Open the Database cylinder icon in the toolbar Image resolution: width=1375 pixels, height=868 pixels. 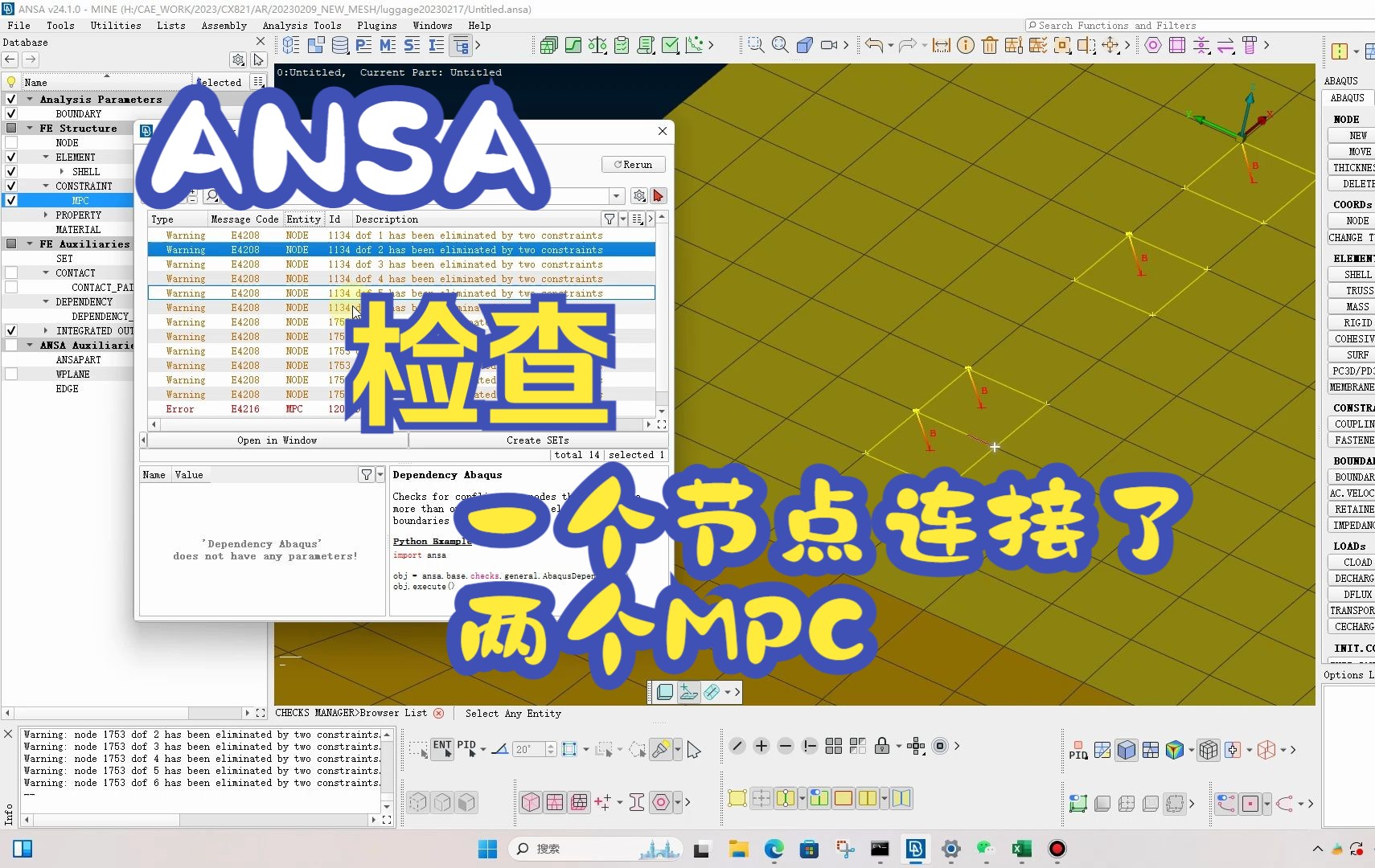point(340,45)
